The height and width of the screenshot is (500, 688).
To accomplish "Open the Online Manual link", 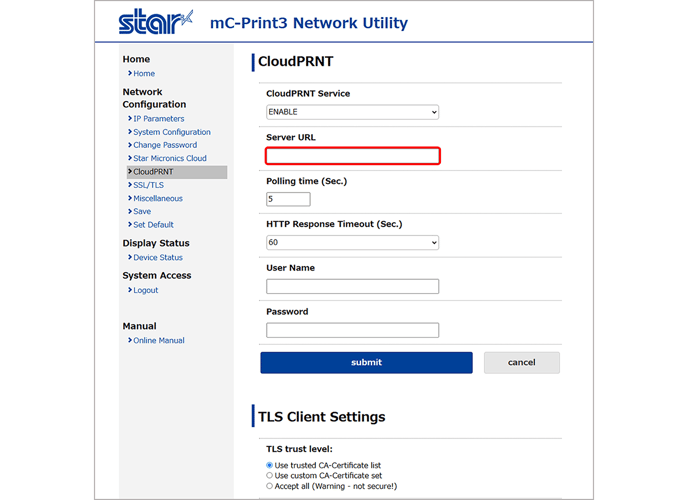I will (159, 340).
